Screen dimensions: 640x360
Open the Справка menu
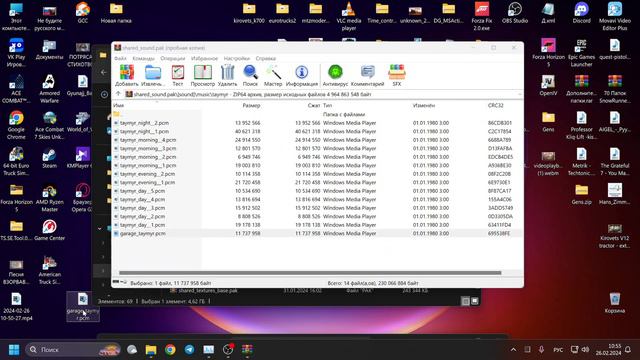point(266,58)
